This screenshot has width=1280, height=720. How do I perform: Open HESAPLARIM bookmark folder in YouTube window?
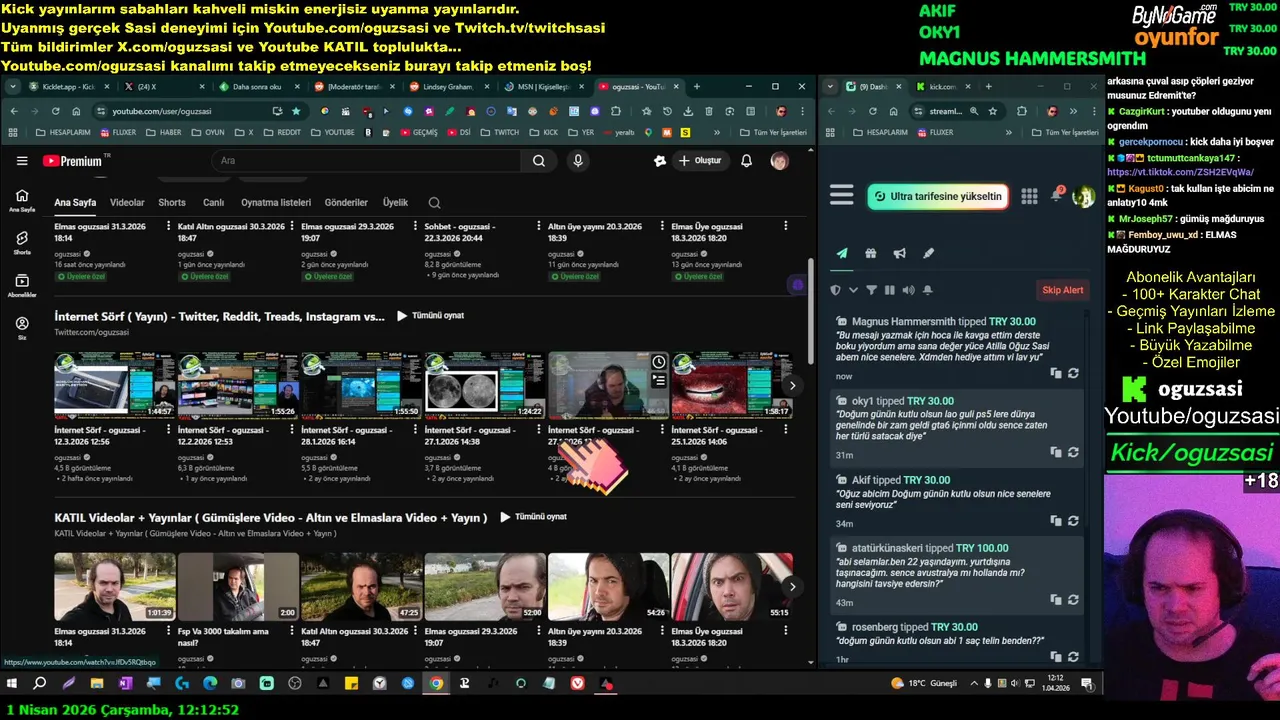[63, 132]
